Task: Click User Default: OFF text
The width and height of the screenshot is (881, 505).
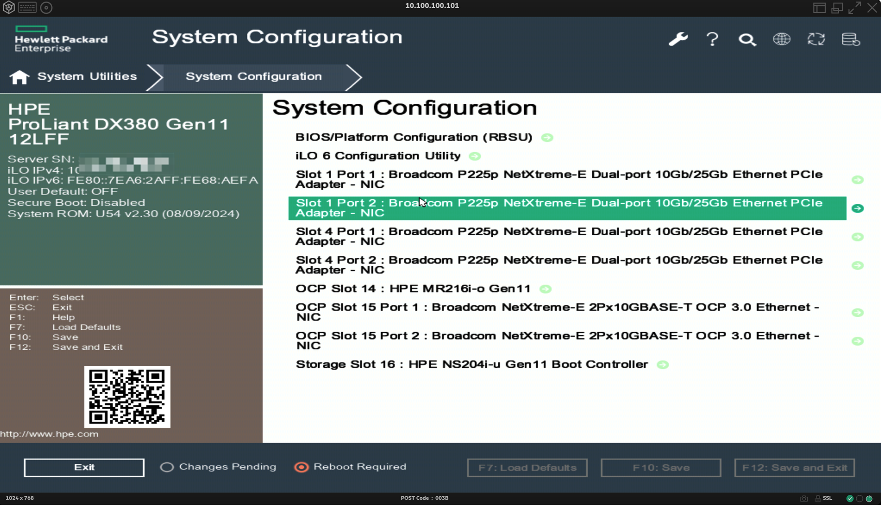Action: tap(63, 192)
